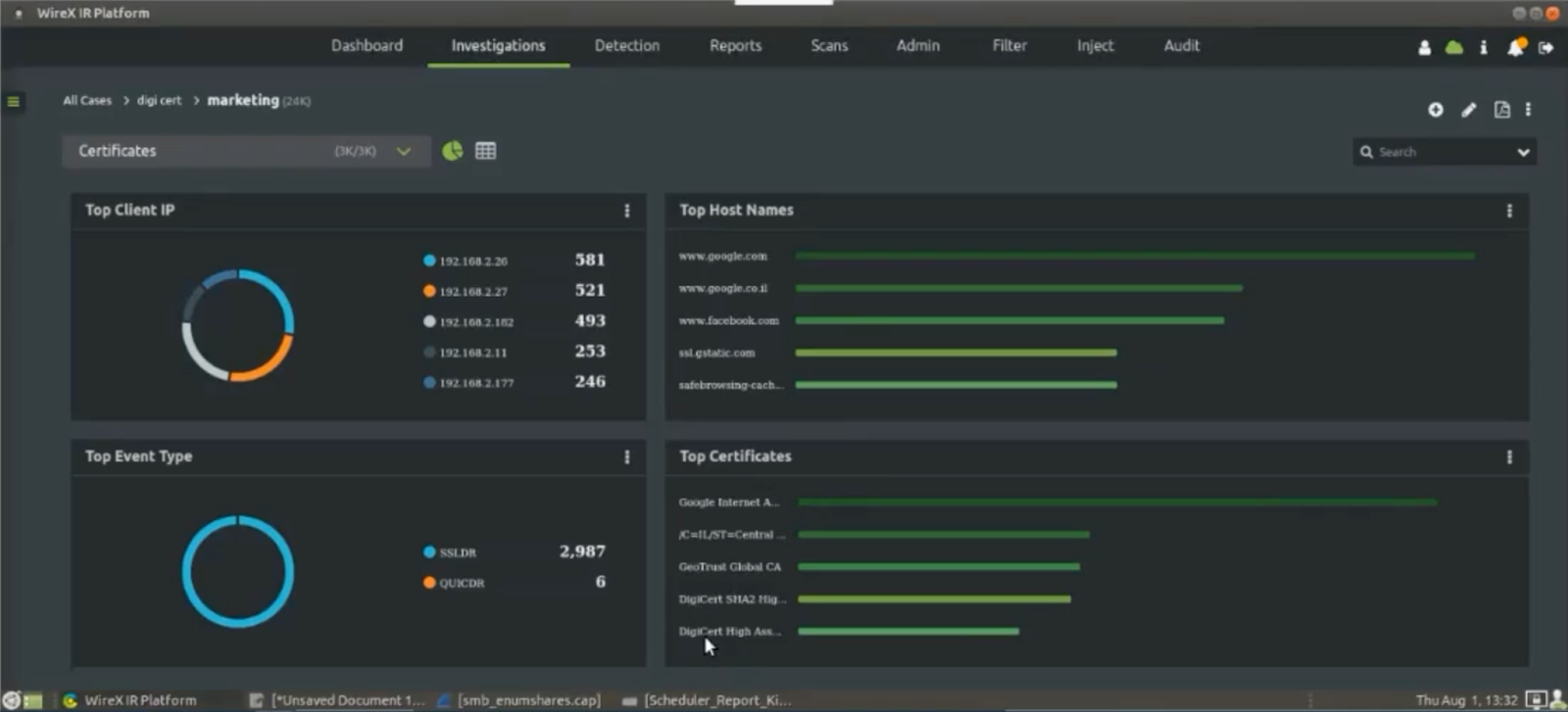Click the user profile icon
Screen dimensions: 1568x712
(x=1424, y=47)
